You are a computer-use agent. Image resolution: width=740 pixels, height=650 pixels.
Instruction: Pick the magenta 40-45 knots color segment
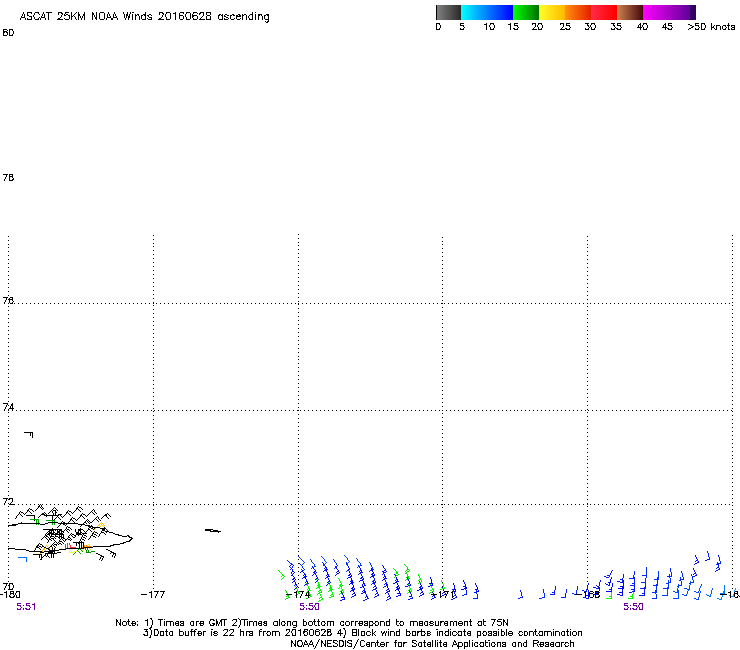point(656,12)
